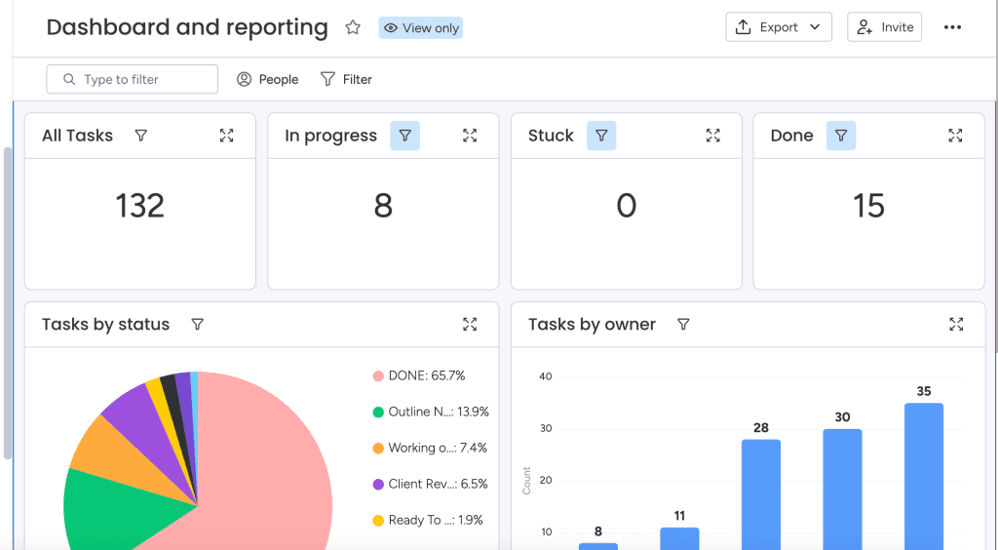Image resolution: width=998 pixels, height=550 pixels.
Task: Click the Done widget title
Action: pos(792,136)
